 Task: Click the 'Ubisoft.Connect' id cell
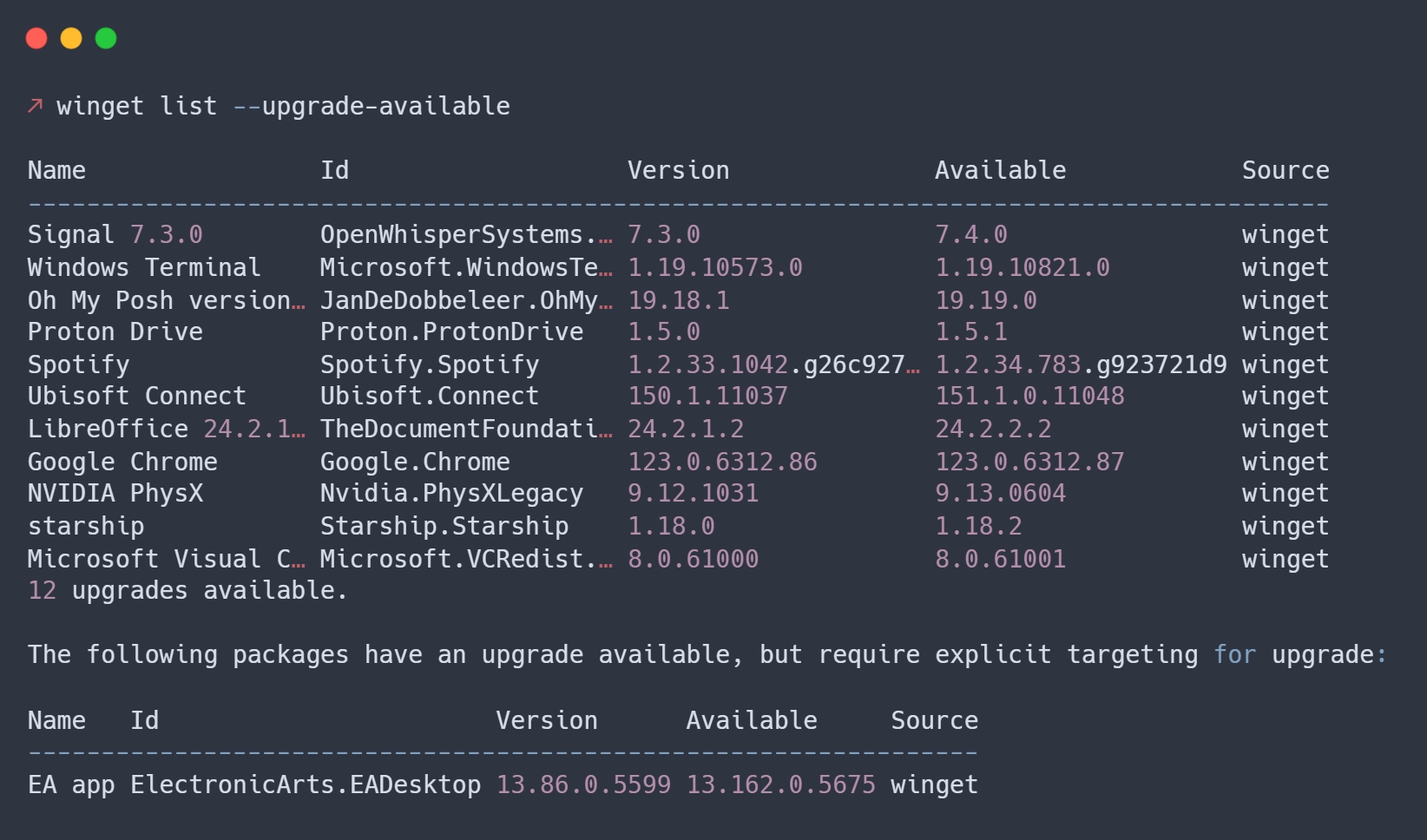pyautogui.click(x=430, y=396)
